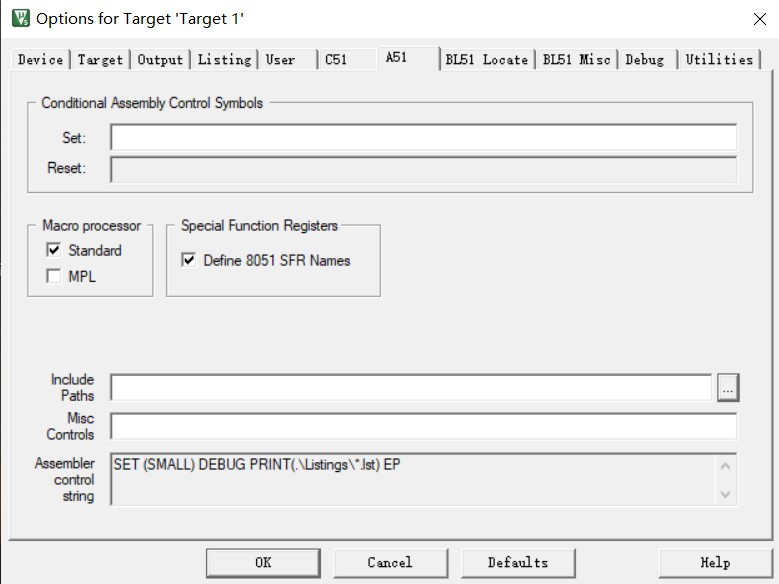Focus the Misc Controls text field
The height and width of the screenshot is (584, 779).
coord(423,426)
